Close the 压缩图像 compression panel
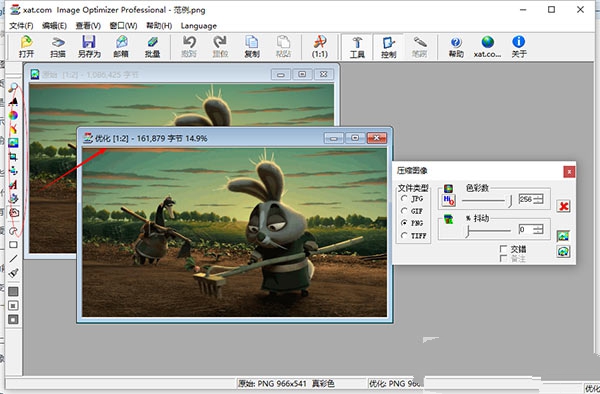Image resolution: width=600 pixels, height=394 pixels. coord(569,172)
